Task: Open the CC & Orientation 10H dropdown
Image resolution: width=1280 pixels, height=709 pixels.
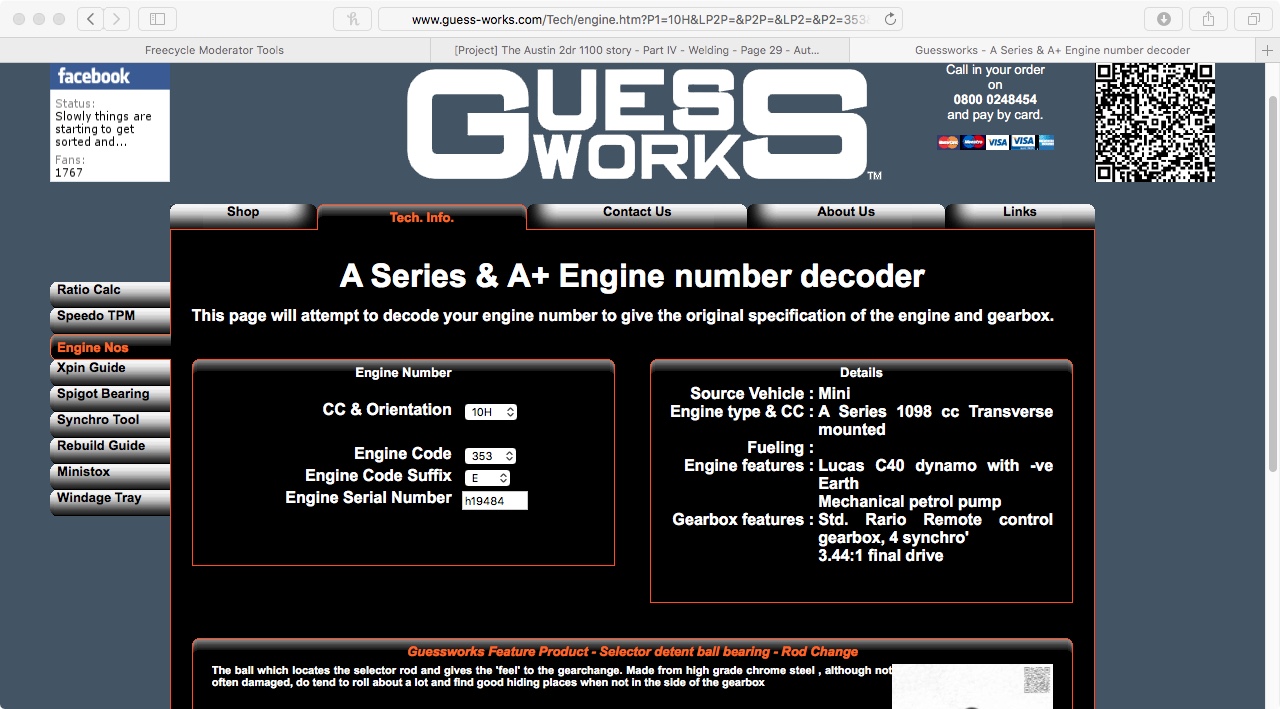Action: 491,412
